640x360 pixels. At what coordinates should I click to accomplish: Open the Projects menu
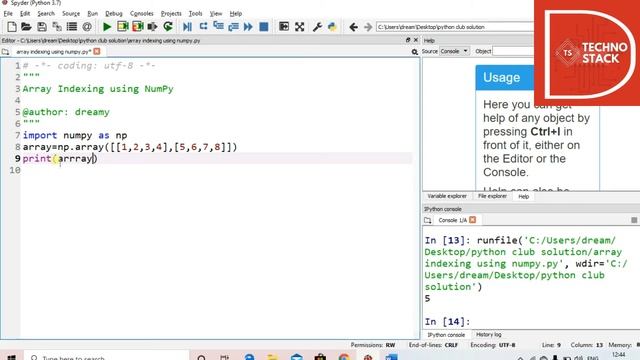(171, 13)
